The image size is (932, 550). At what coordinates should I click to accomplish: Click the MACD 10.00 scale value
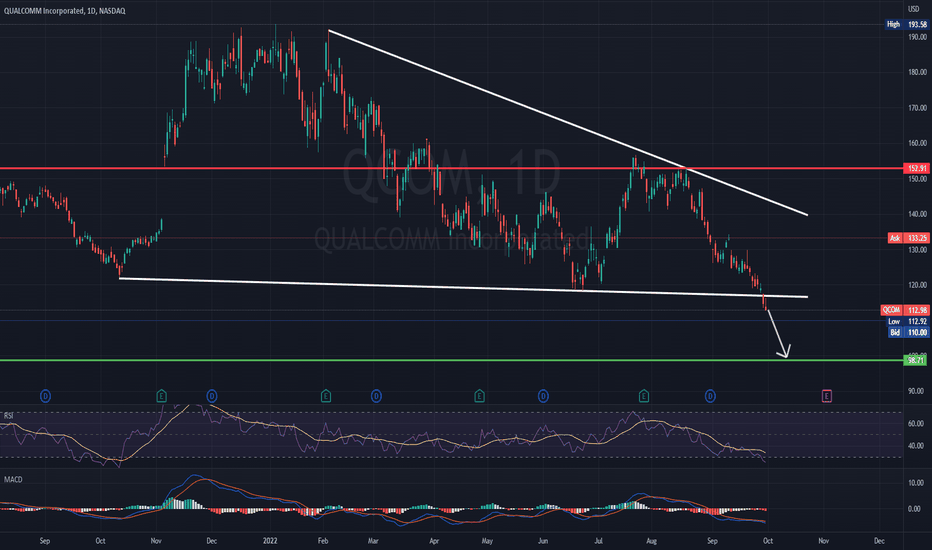click(915, 483)
